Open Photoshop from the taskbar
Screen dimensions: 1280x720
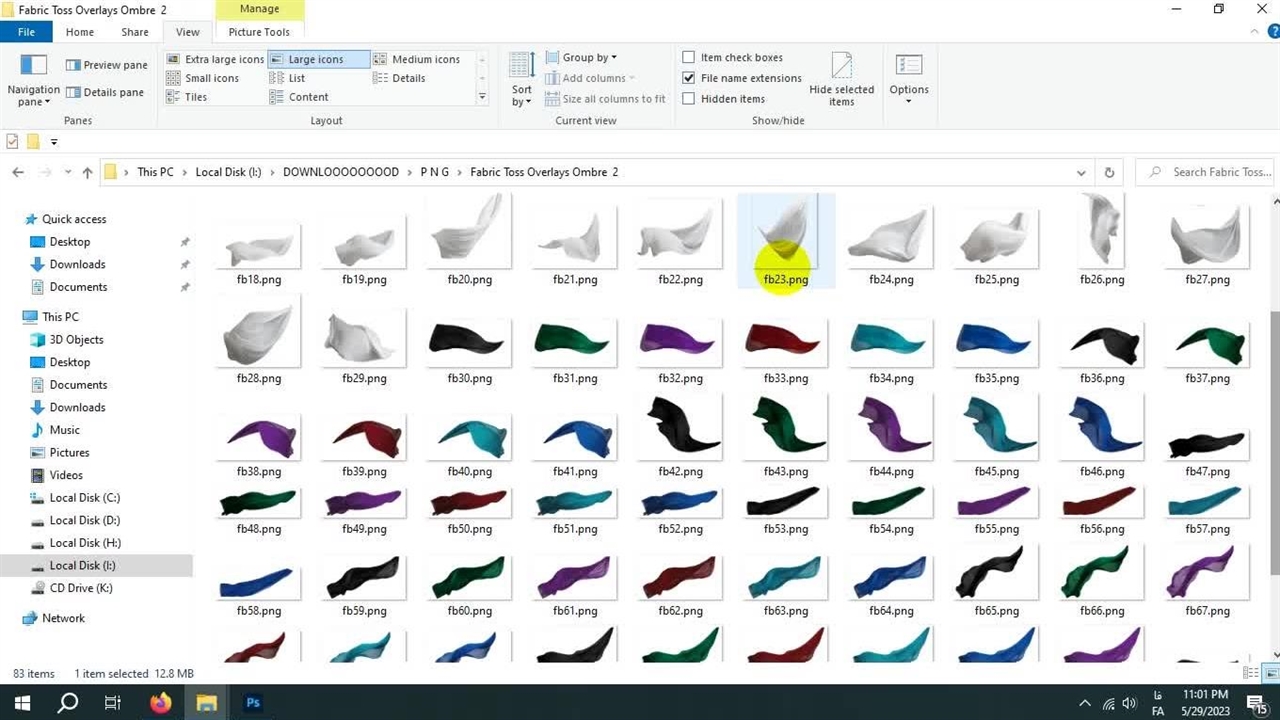(253, 703)
